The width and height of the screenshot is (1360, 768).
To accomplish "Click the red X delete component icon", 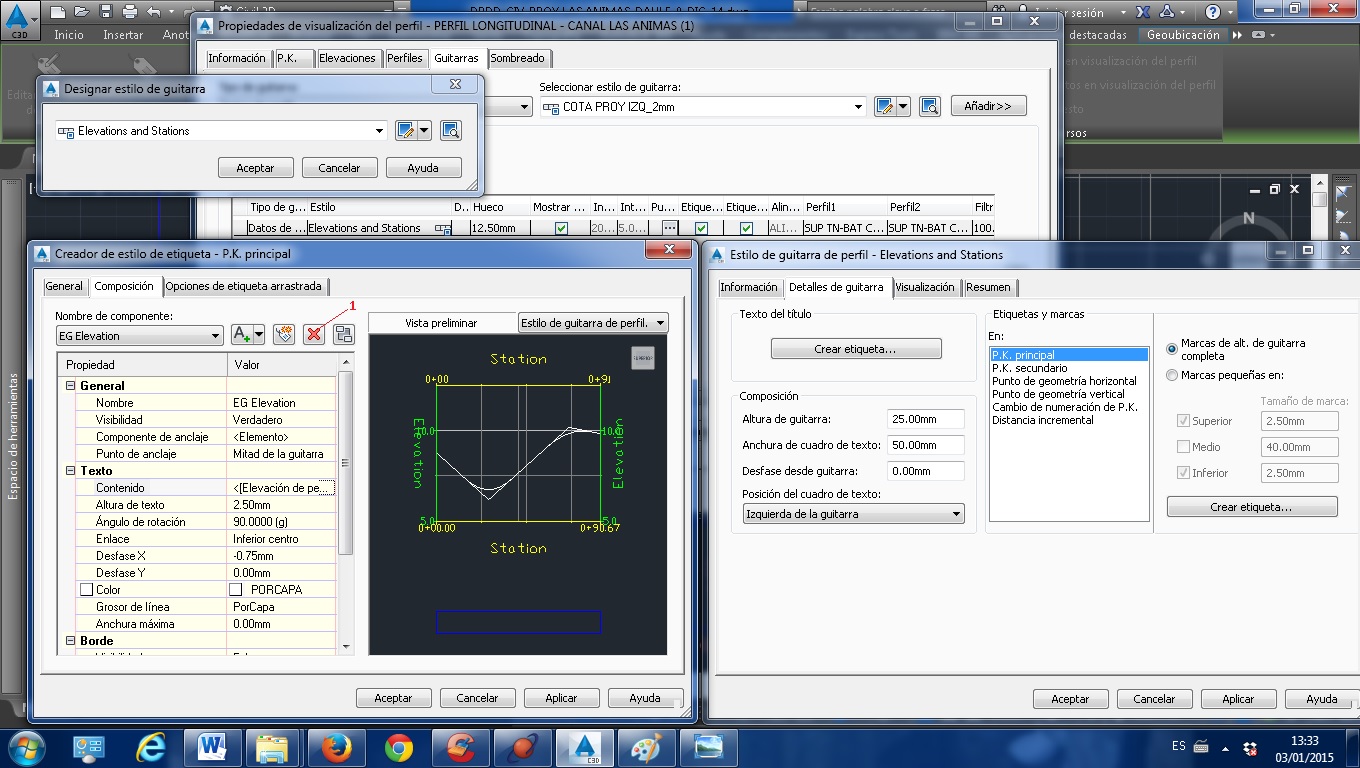I will coord(314,335).
